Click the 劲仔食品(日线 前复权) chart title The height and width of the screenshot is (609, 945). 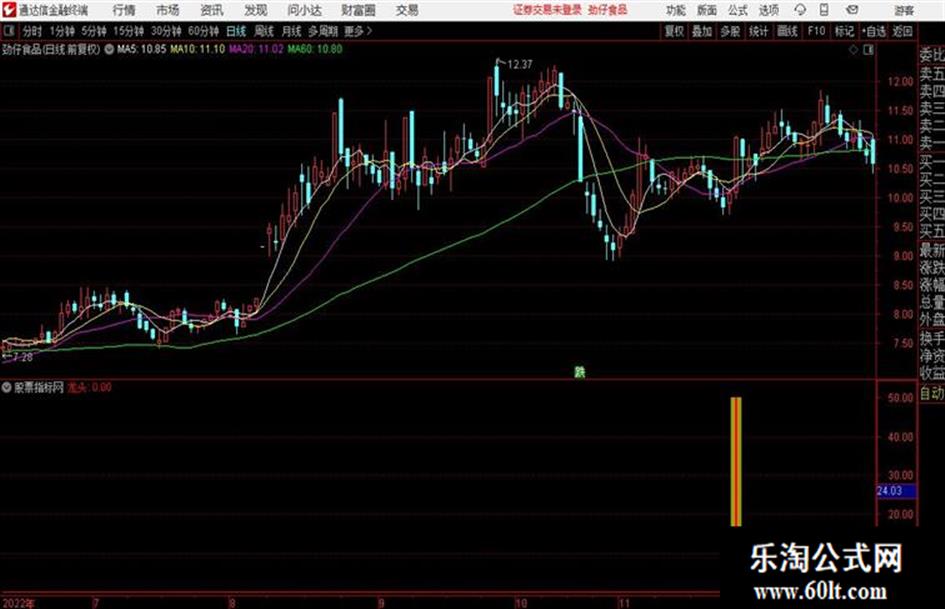(51, 50)
